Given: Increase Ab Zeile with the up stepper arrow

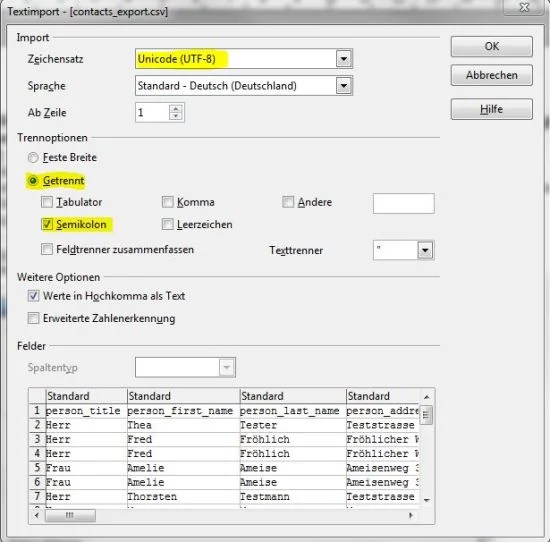Looking at the screenshot, I should pyautogui.click(x=176, y=108).
